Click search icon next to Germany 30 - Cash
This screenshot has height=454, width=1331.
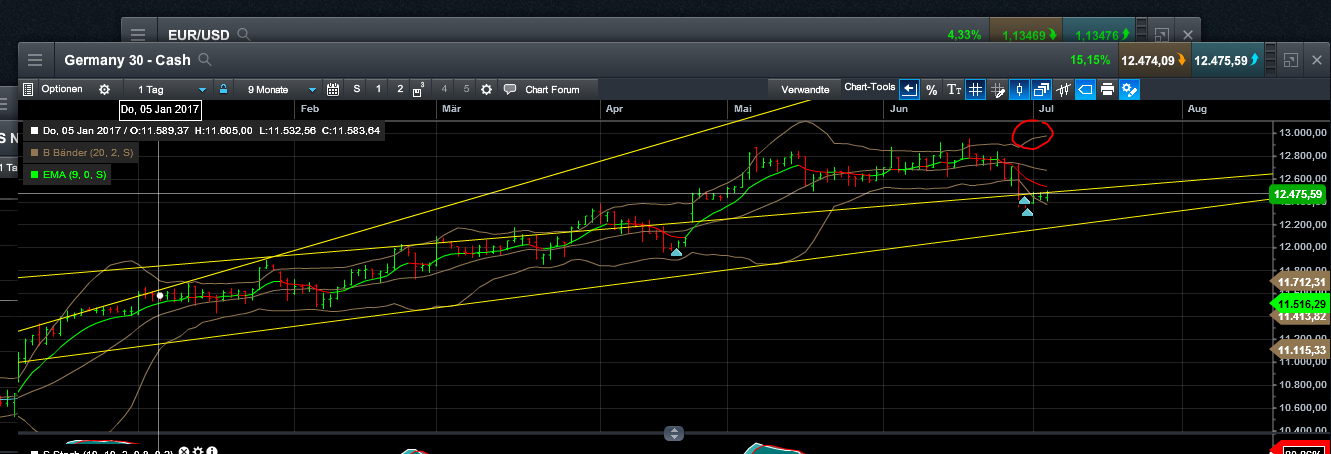click(x=205, y=60)
